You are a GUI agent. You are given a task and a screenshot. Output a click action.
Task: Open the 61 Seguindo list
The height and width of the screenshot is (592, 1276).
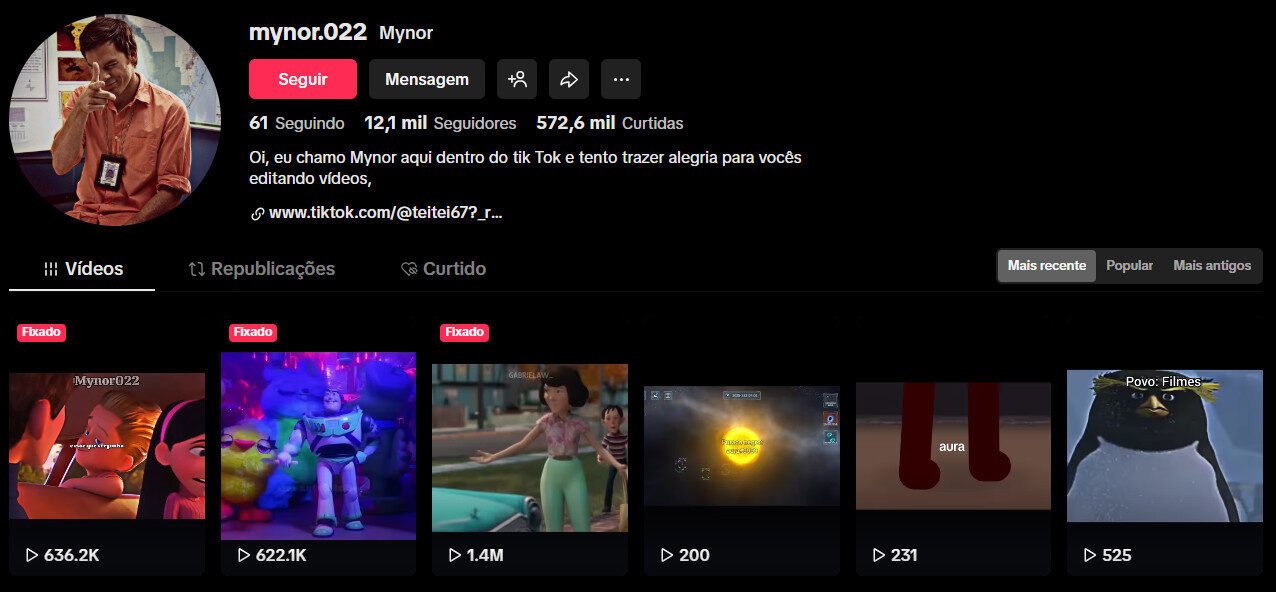pos(297,122)
